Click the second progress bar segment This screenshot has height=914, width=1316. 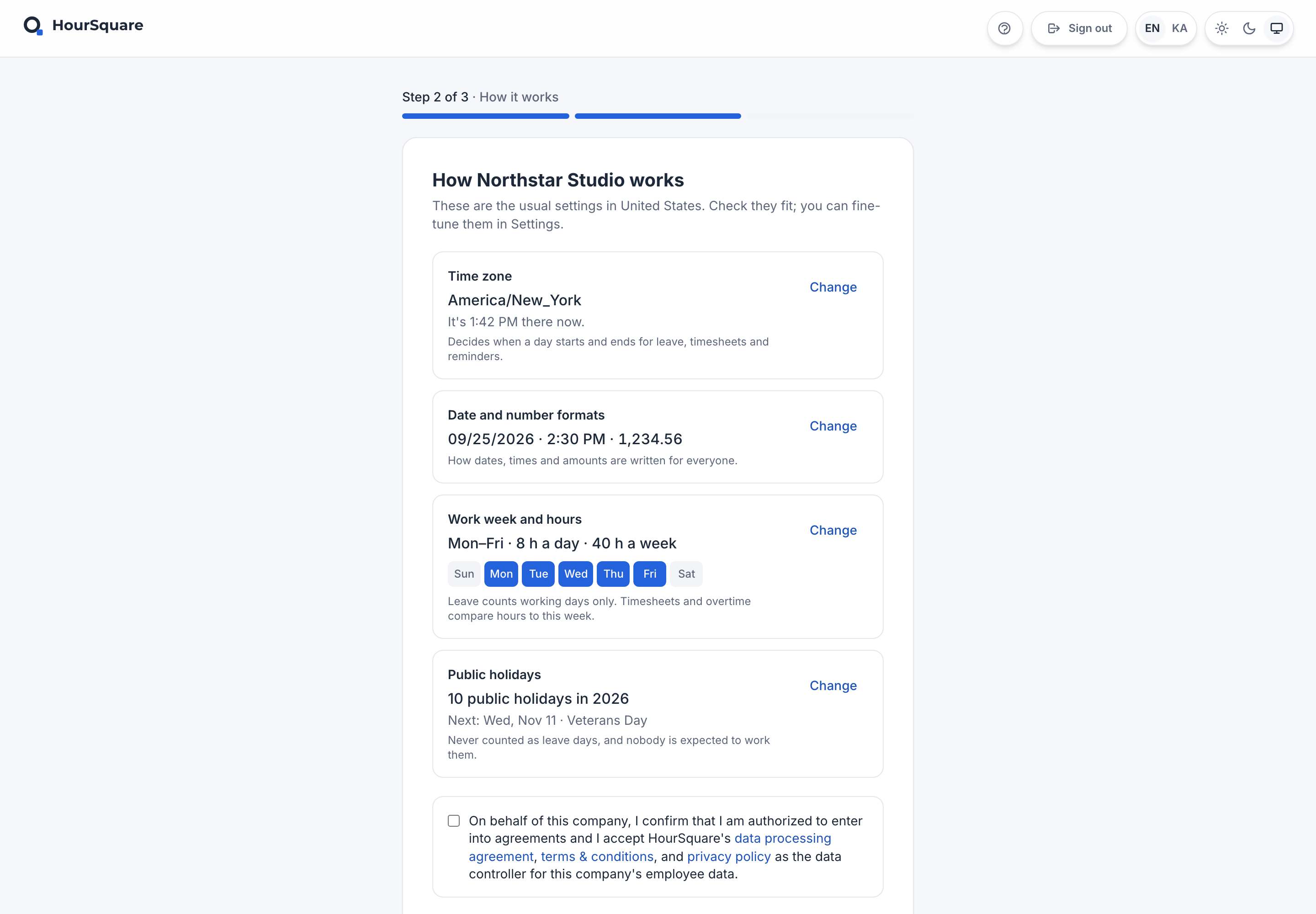click(658, 116)
